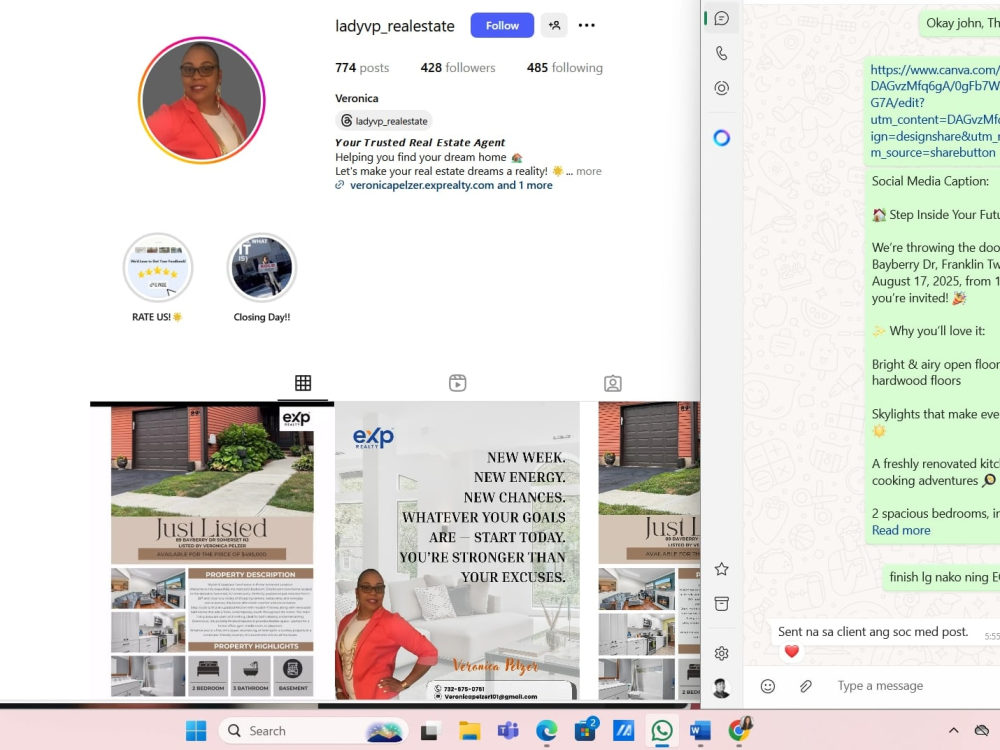
Task: Expand bio with the more link
Action: click(x=588, y=171)
